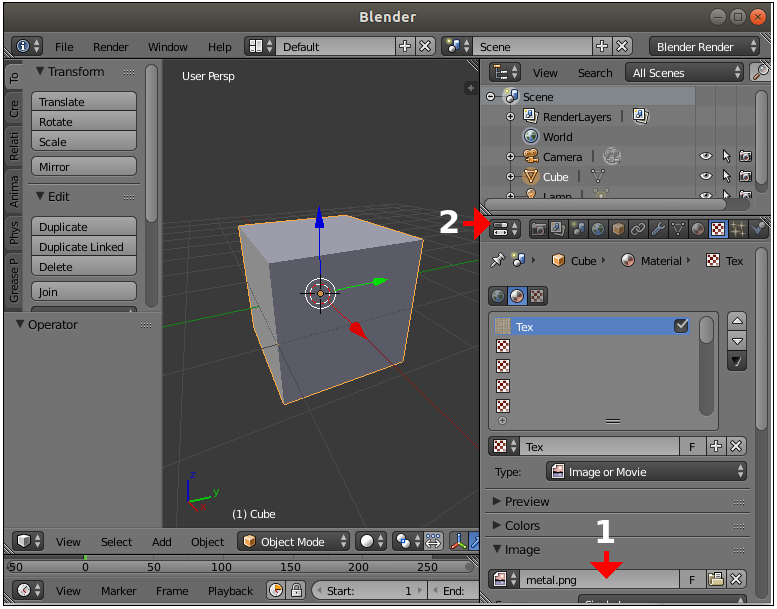Open the Render properties tab
This screenshot has height=609, width=777.
click(x=539, y=229)
